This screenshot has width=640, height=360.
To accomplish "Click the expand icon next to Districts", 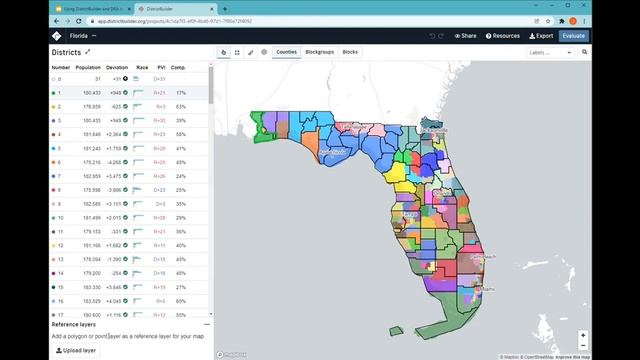I will 87,52.
